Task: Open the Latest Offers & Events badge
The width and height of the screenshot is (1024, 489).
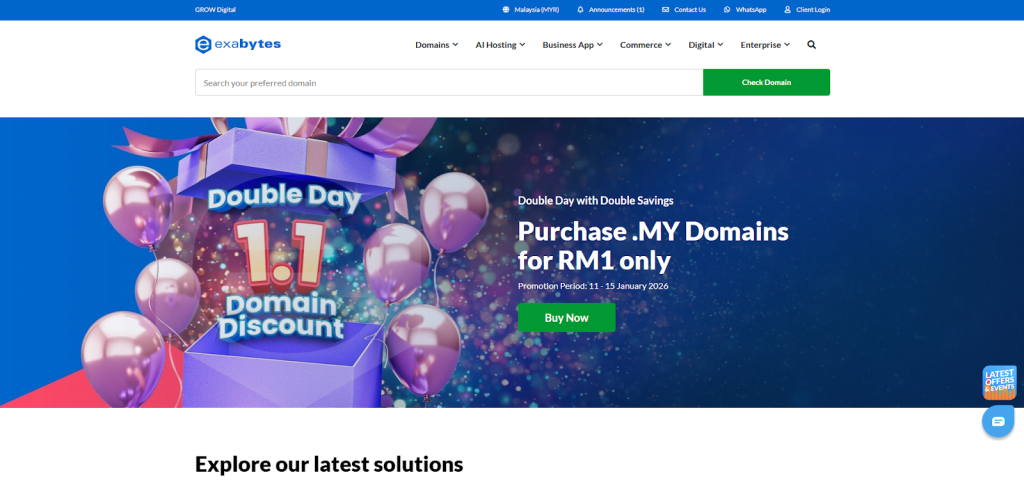Action: click(999, 383)
